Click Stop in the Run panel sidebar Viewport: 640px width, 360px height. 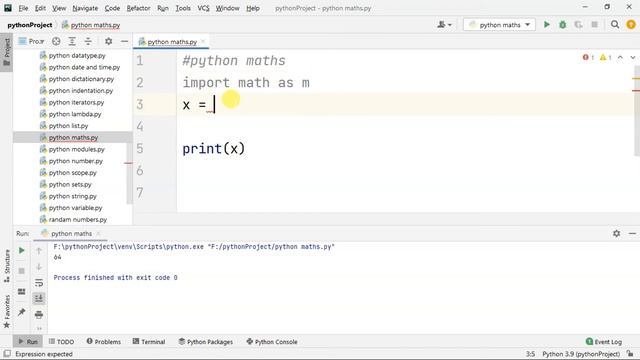22,271
